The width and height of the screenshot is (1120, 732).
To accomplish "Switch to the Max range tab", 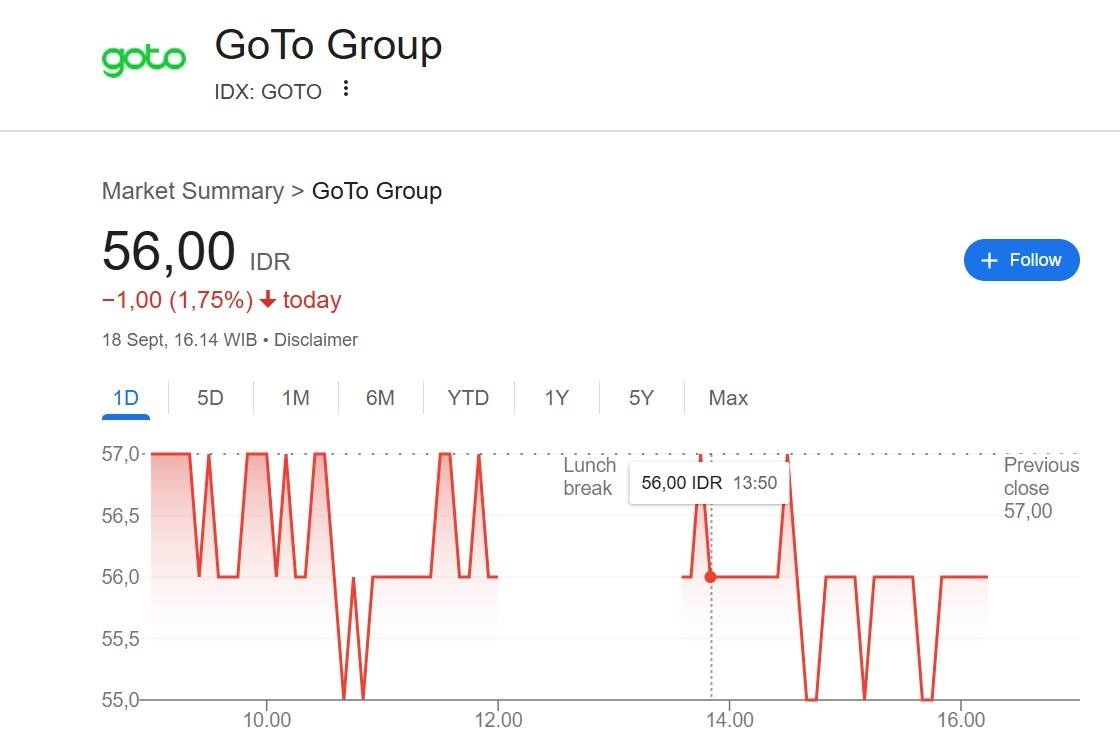I will tap(728, 398).
